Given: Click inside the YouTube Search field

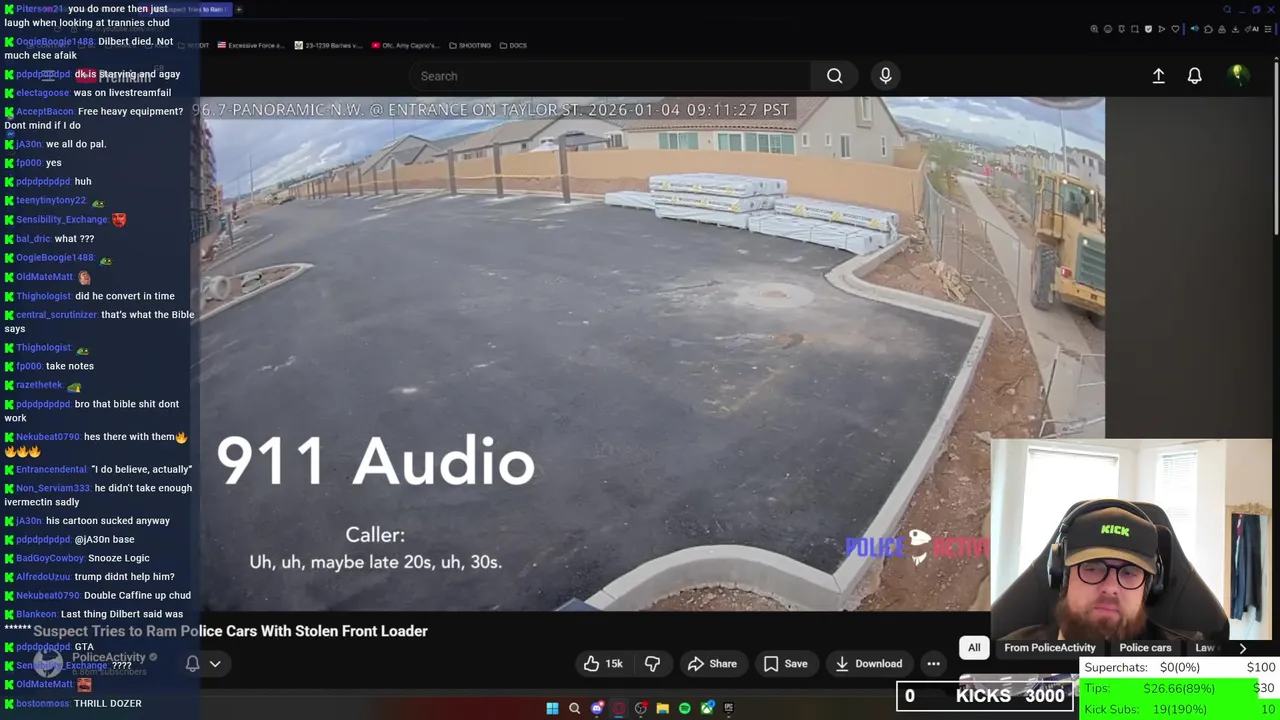Looking at the screenshot, I should [x=610, y=76].
